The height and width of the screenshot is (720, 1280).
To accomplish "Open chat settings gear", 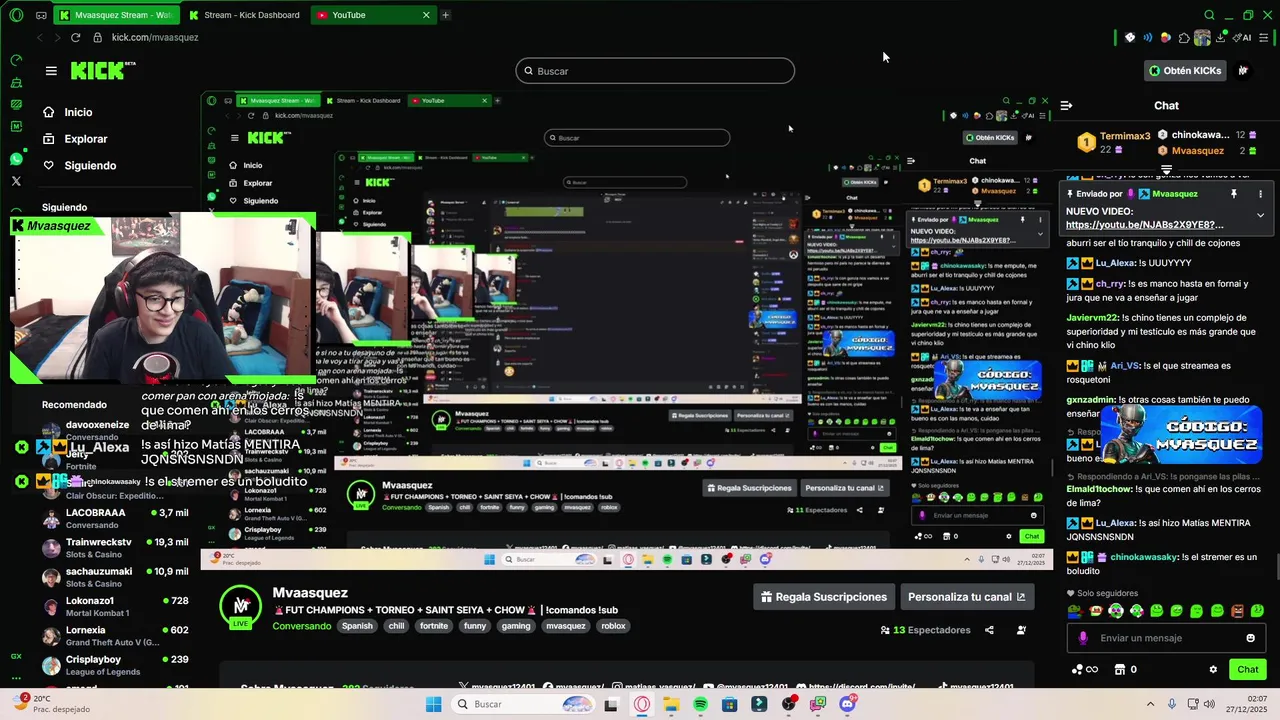I will [1213, 669].
